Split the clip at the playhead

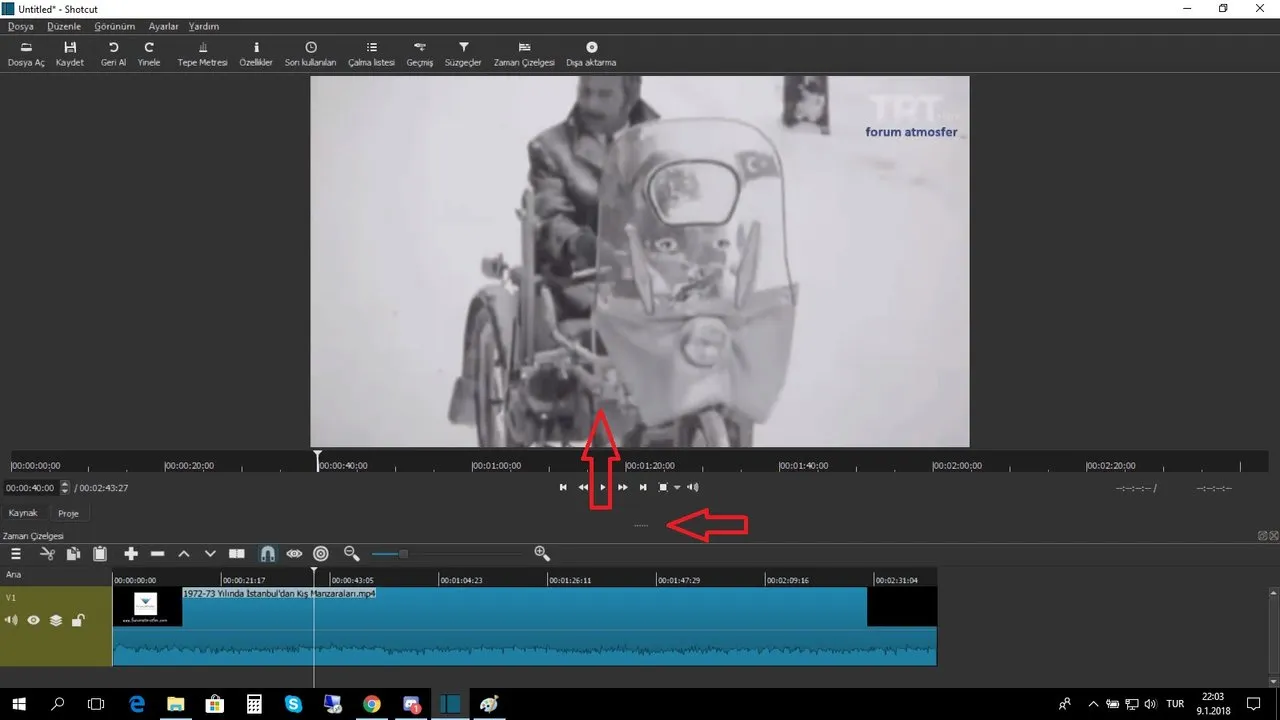(237, 554)
